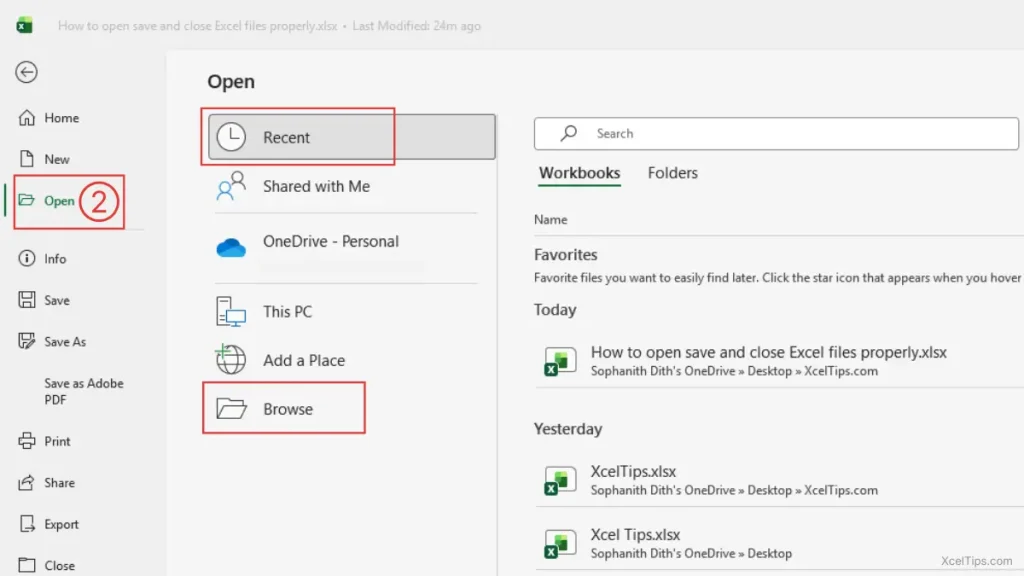This screenshot has width=1024, height=576.
Task: Click the Add a Place globe icon
Action: coord(230,360)
